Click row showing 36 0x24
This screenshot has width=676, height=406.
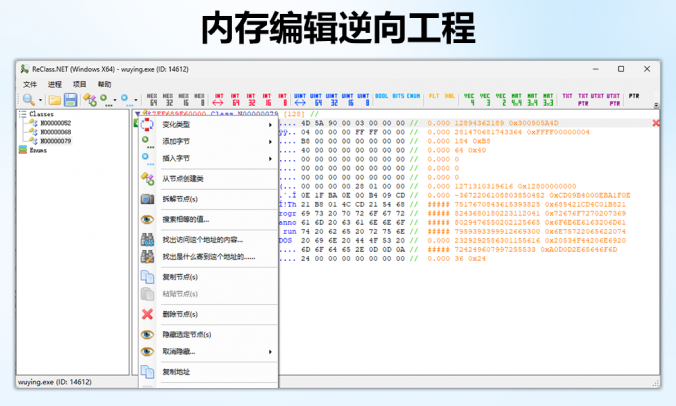coord(468,259)
